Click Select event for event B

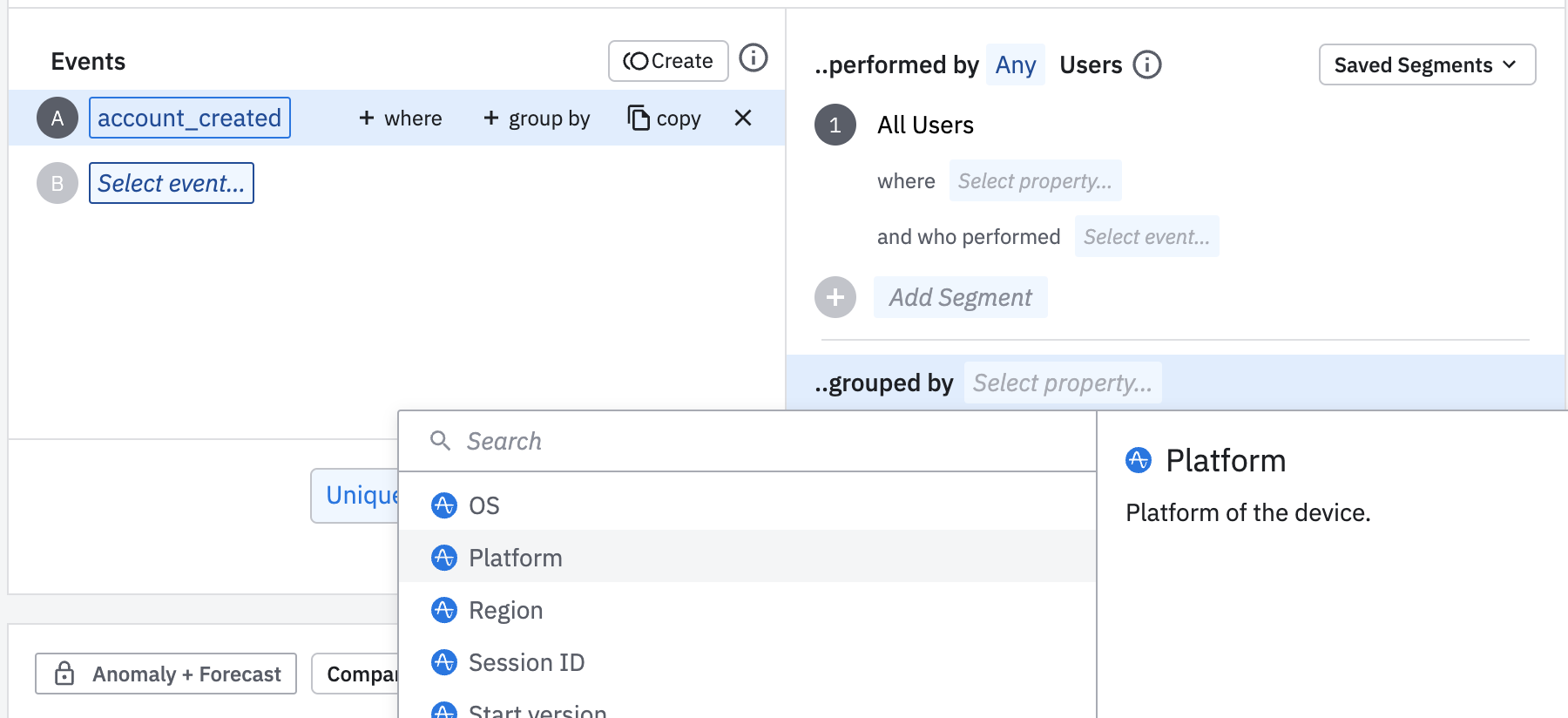click(171, 183)
